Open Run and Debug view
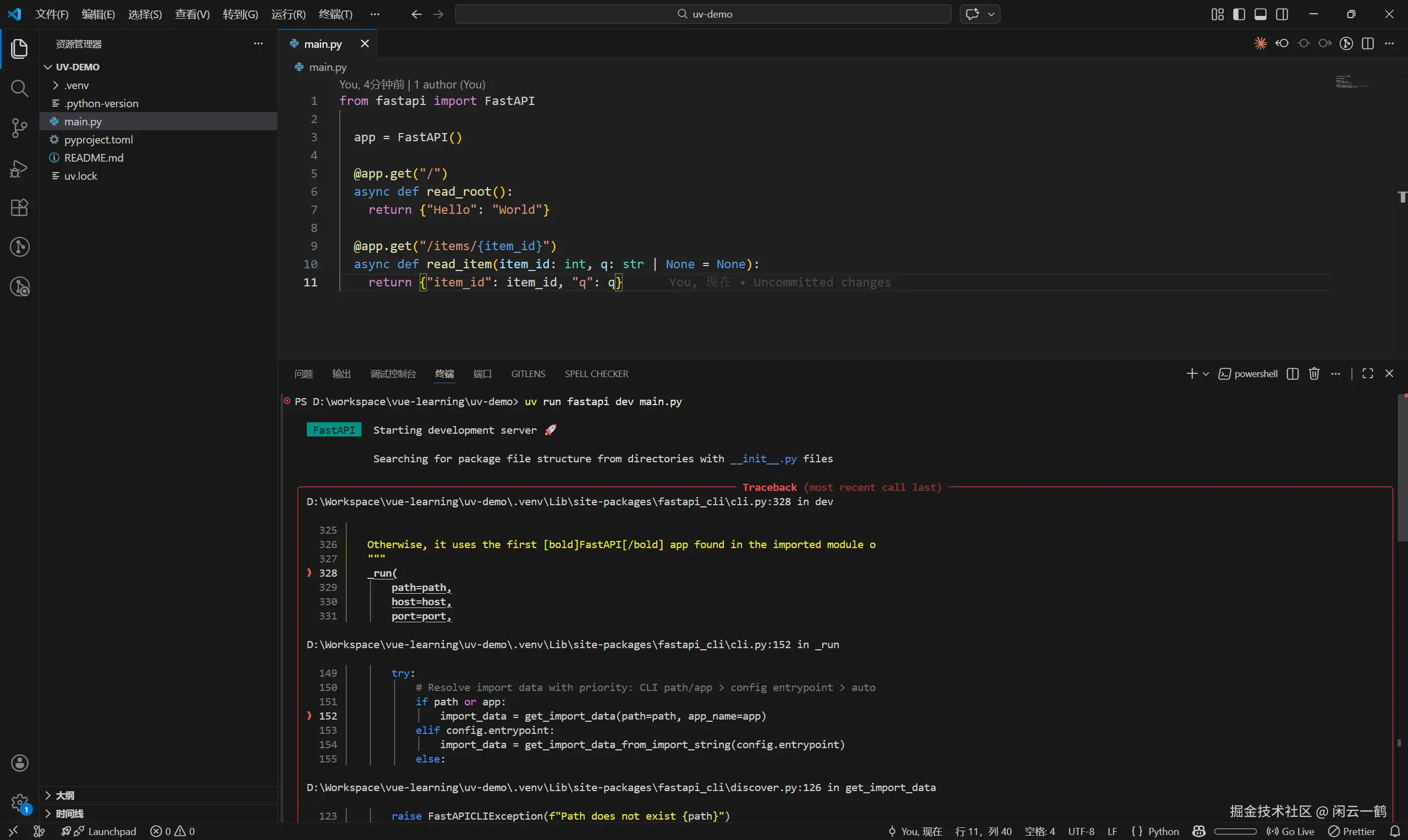 click(19, 168)
